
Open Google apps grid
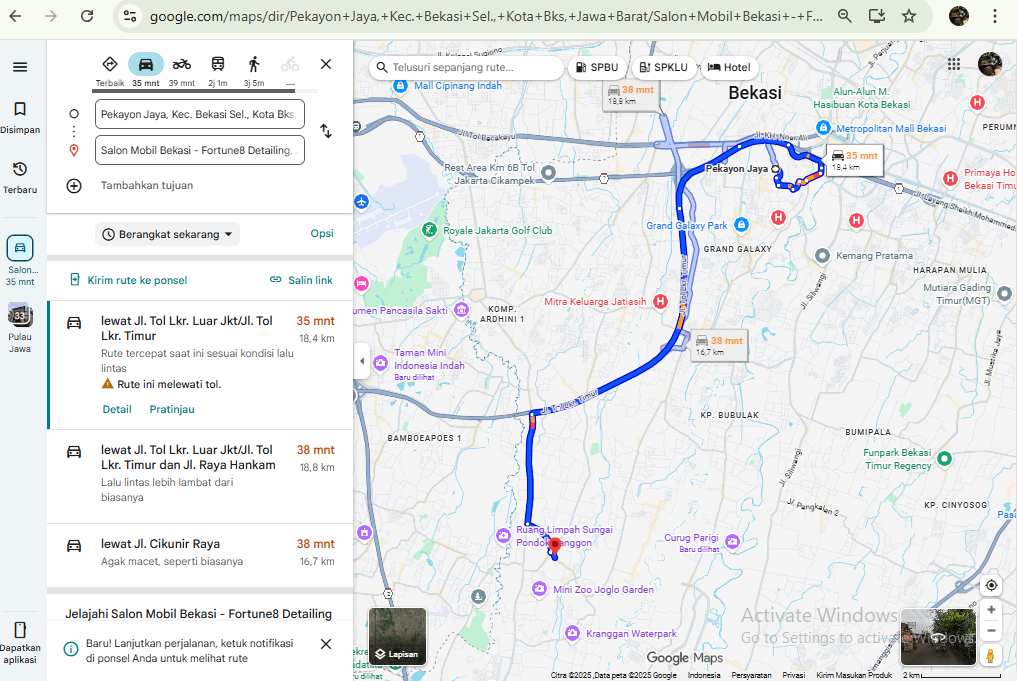coord(953,64)
